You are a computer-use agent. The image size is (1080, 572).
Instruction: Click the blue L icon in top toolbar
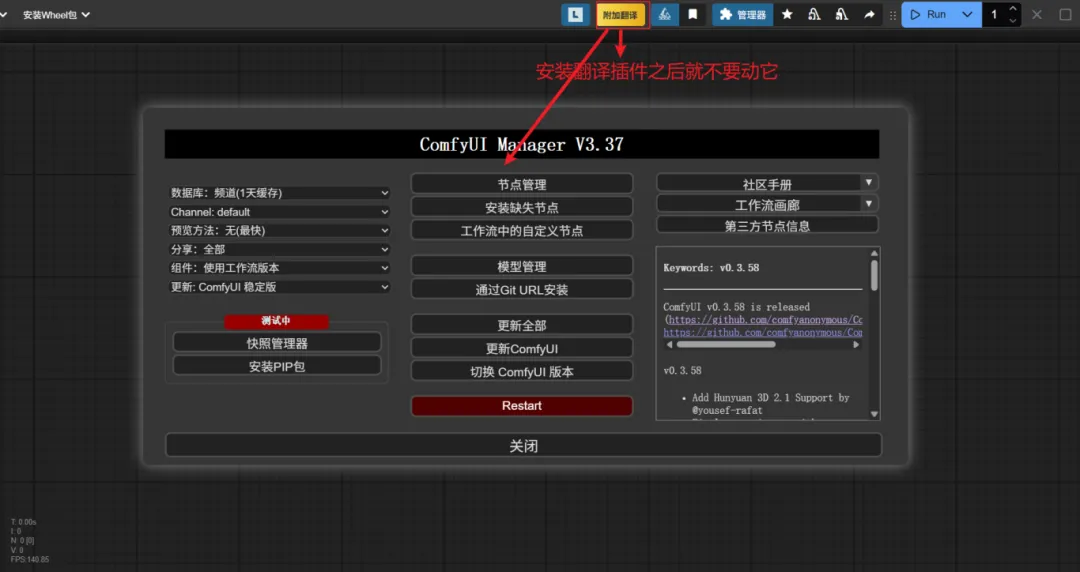[x=575, y=14]
